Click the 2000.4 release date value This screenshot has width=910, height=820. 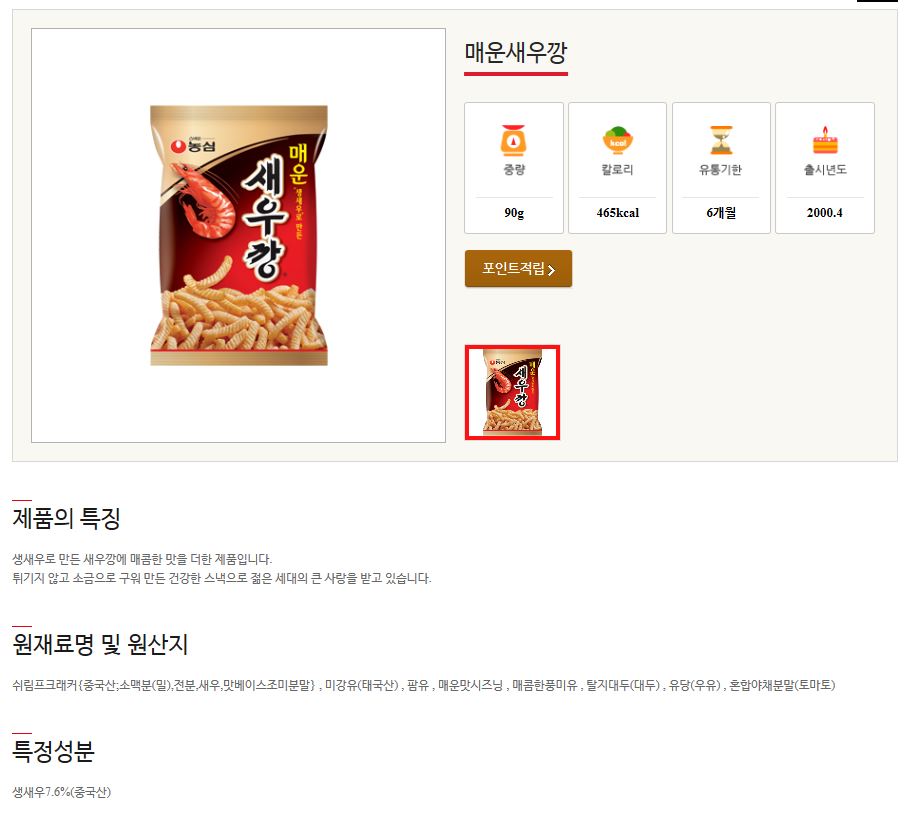825,213
